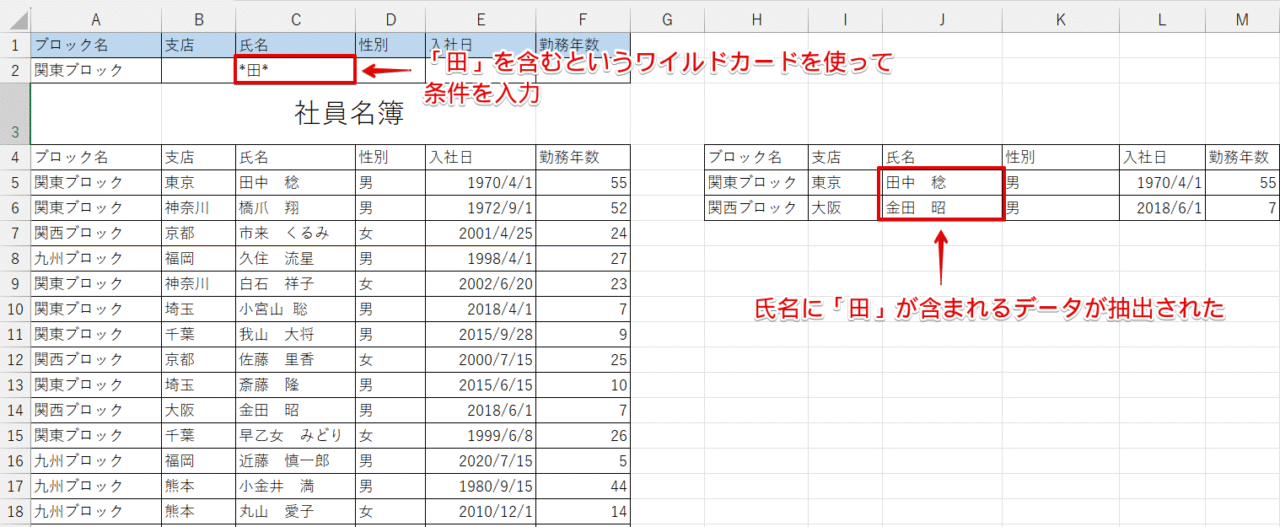The width and height of the screenshot is (1280, 527).
Task: Select row header 1
Action: click(x=15, y=45)
